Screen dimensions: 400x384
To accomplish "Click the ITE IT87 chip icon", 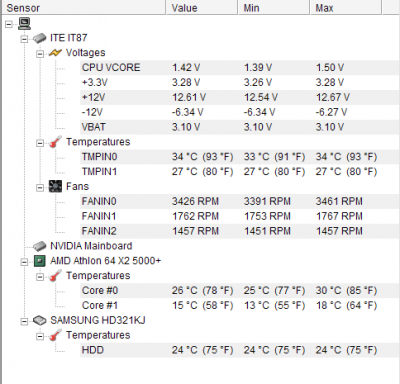I will coord(39,38).
